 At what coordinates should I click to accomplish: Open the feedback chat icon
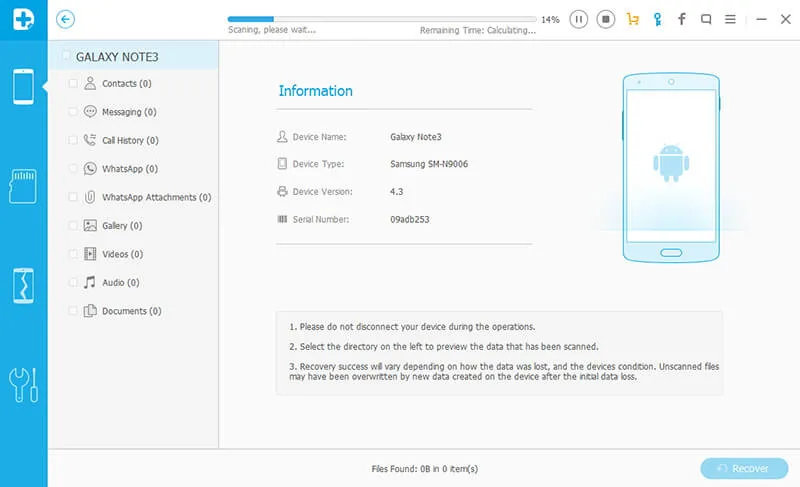(x=707, y=19)
